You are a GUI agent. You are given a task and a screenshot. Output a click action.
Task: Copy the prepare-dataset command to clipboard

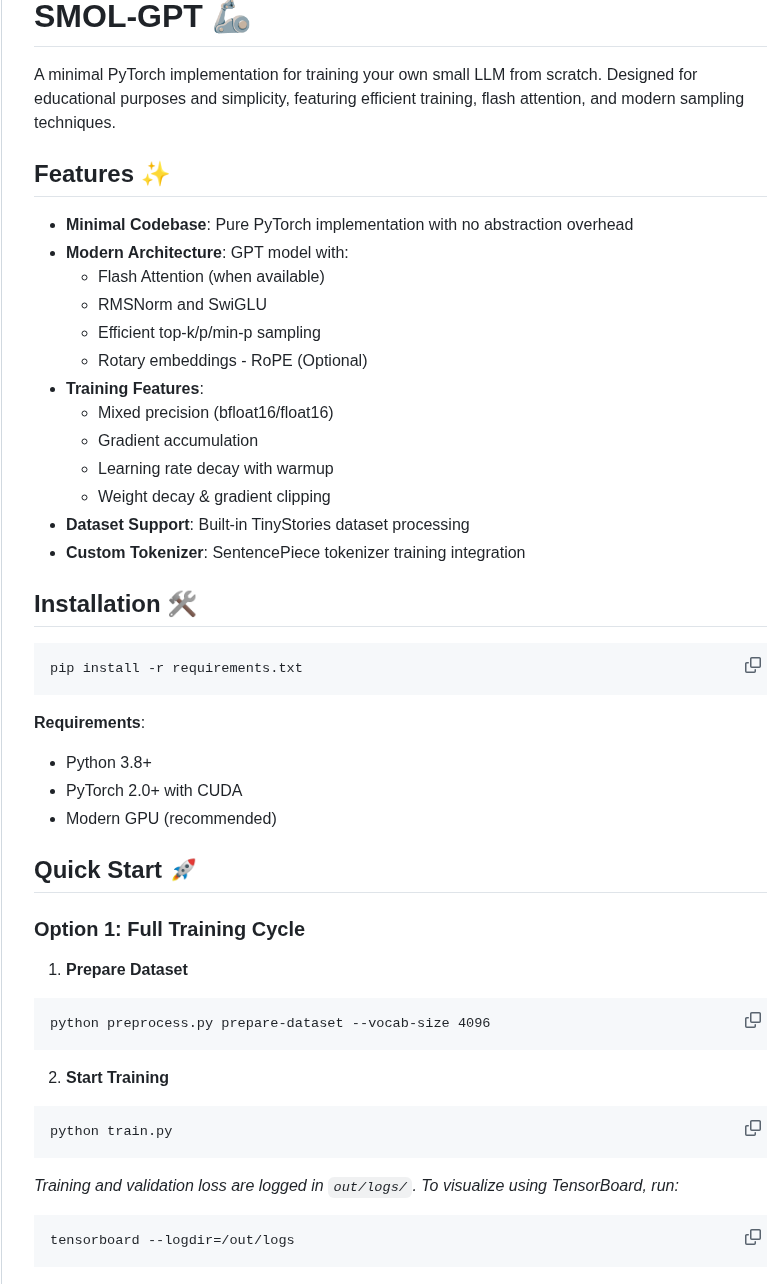pyautogui.click(x=752, y=1020)
